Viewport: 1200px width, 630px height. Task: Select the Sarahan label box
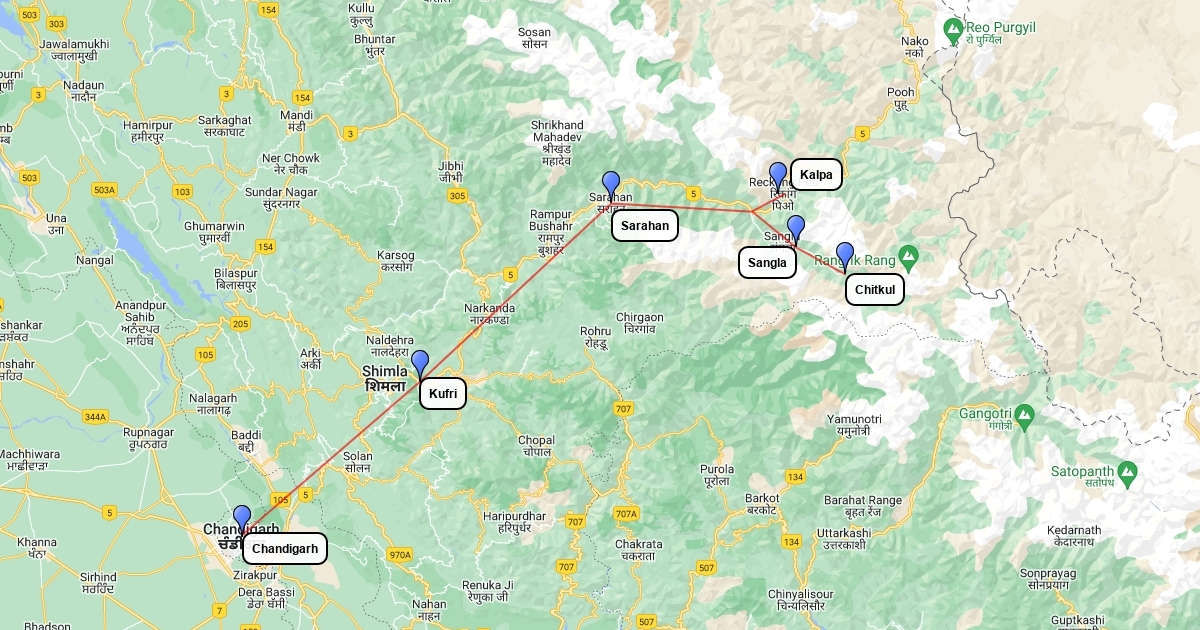[x=645, y=226]
